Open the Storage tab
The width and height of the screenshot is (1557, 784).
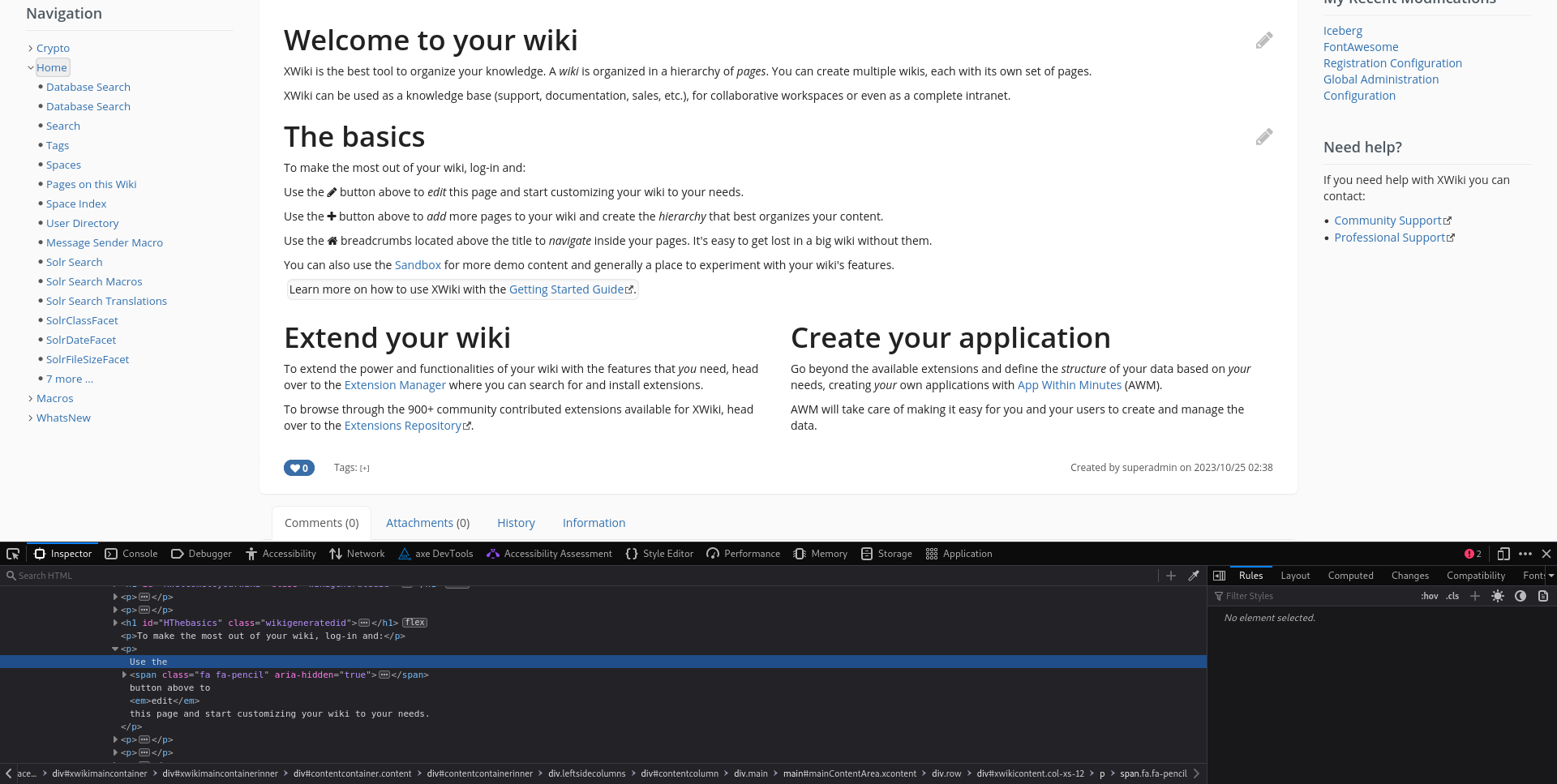click(x=886, y=554)
